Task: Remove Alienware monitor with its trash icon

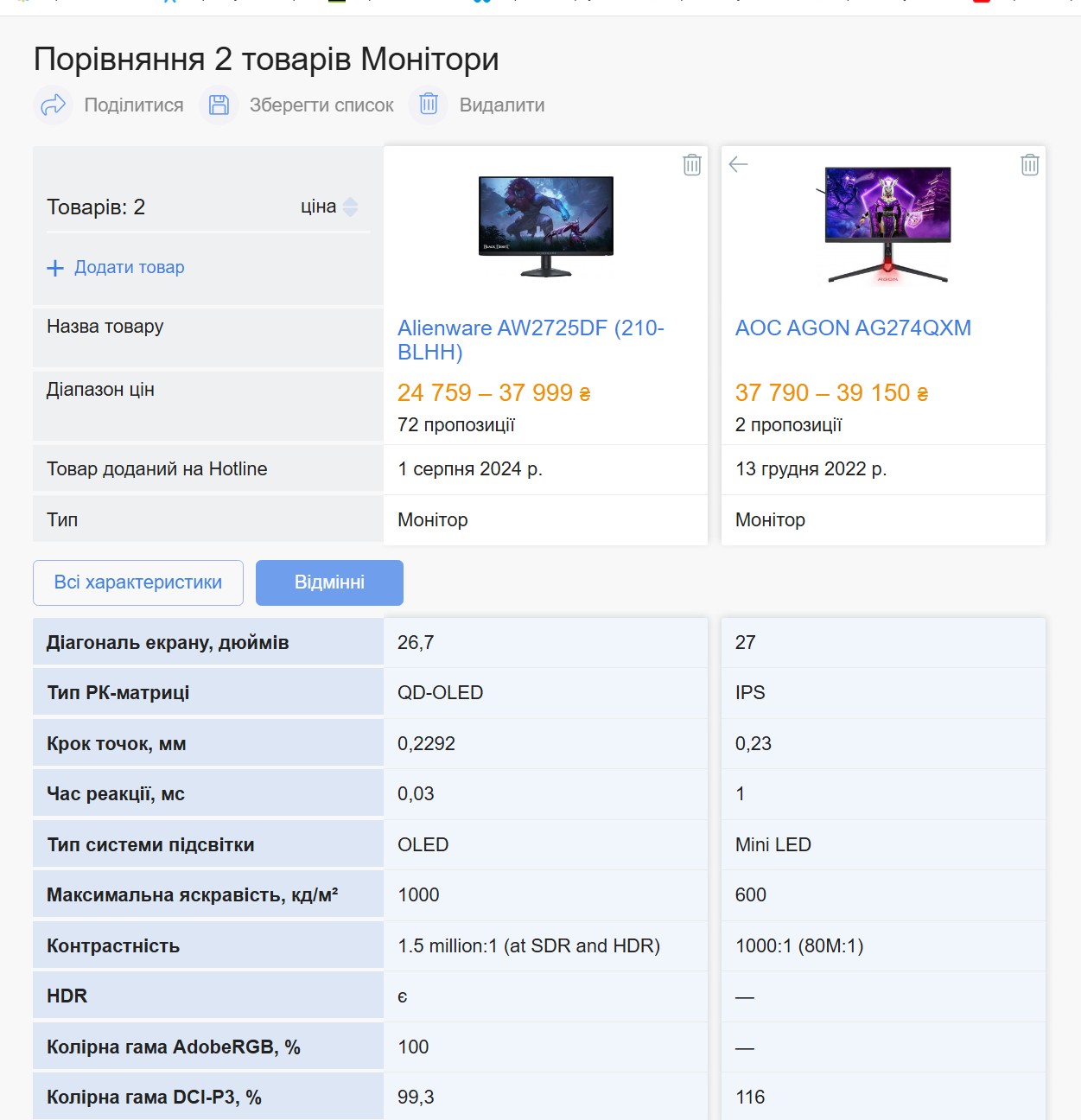Action: 692,165
